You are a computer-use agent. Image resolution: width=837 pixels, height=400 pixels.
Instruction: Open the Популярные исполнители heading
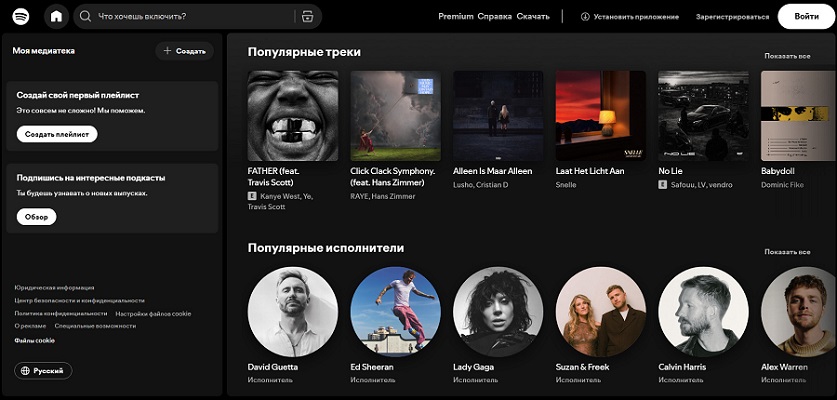click(326, 248)
